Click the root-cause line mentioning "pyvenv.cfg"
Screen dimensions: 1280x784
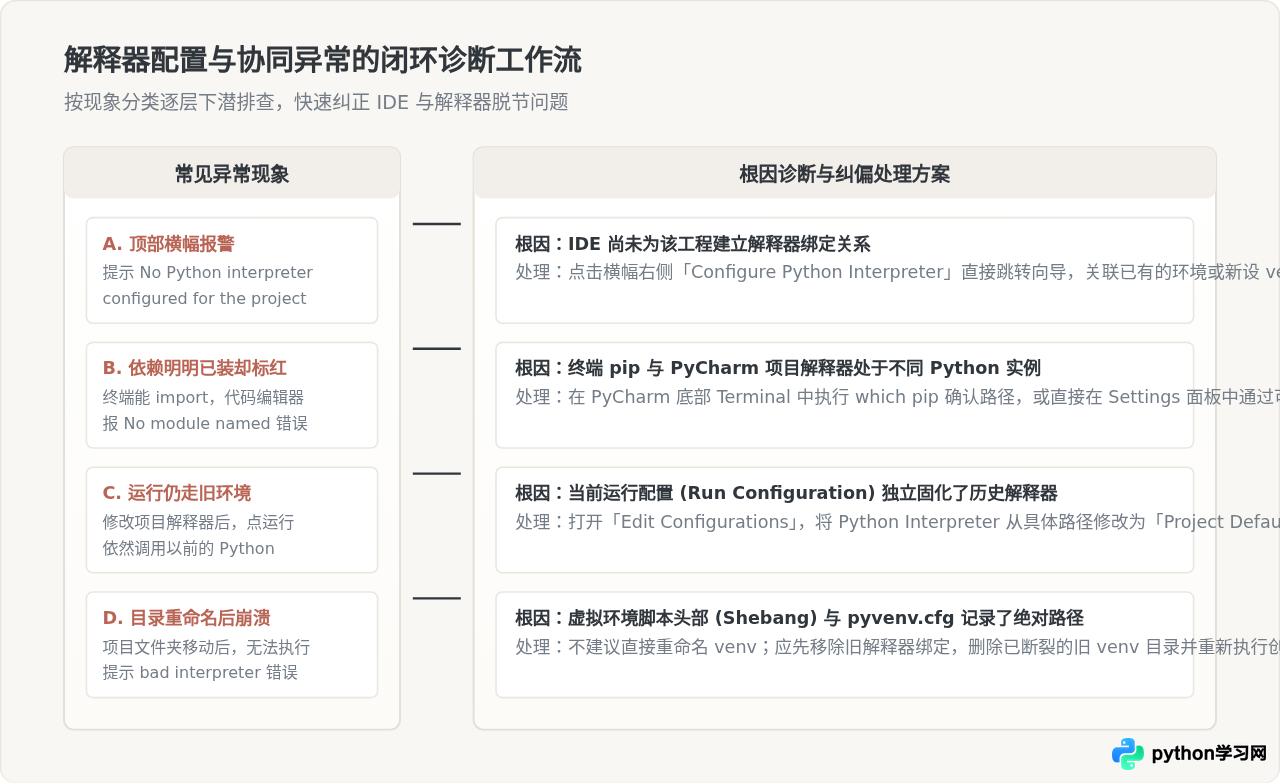coord(799,618)
